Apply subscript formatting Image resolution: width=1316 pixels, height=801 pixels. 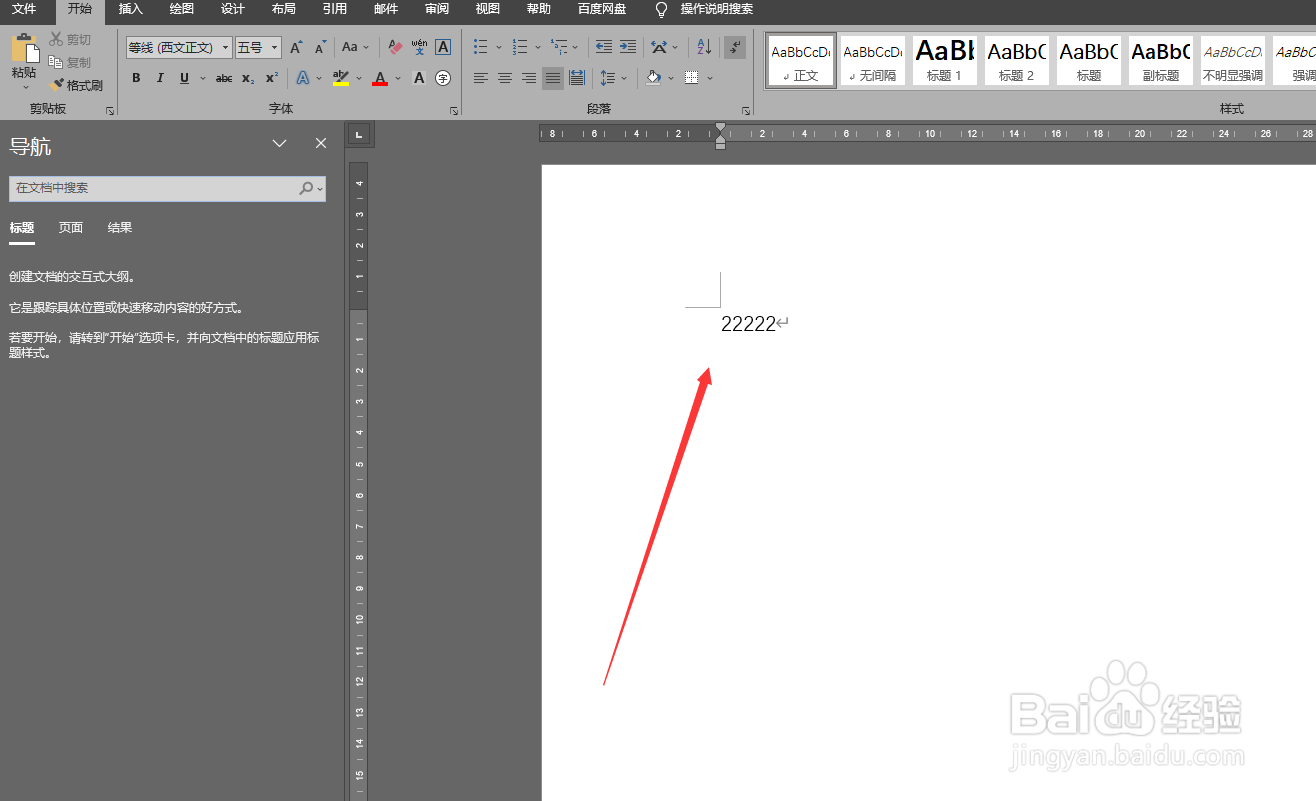pos(248,78)
